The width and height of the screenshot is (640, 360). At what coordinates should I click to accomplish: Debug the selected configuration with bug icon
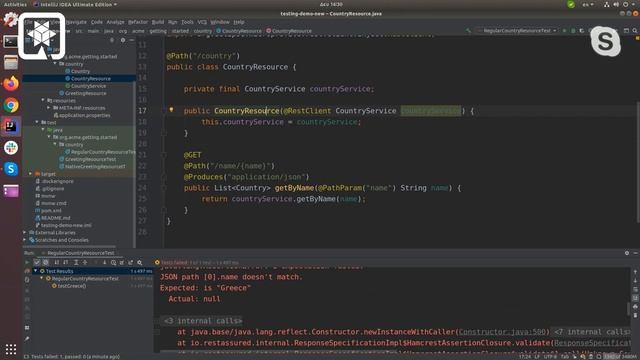(x=573, y=31)
